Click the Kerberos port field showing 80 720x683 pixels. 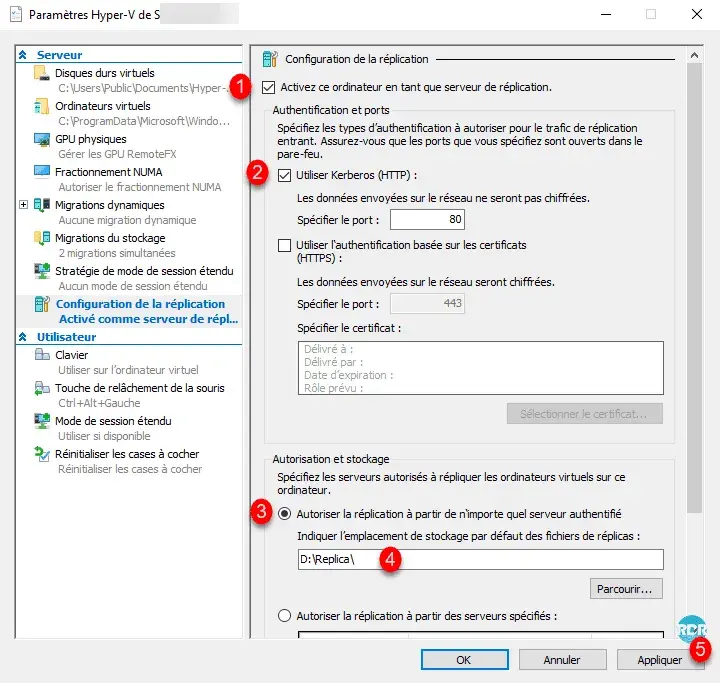coord(427,219)
